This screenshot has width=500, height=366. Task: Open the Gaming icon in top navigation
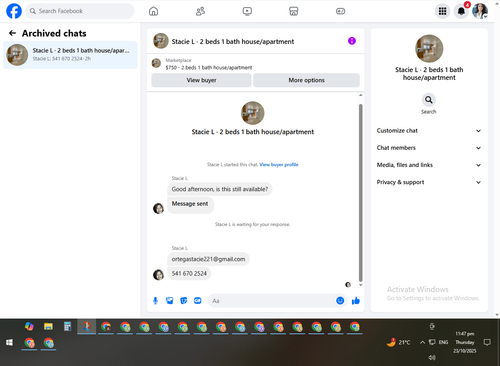[x=340, y=11]
